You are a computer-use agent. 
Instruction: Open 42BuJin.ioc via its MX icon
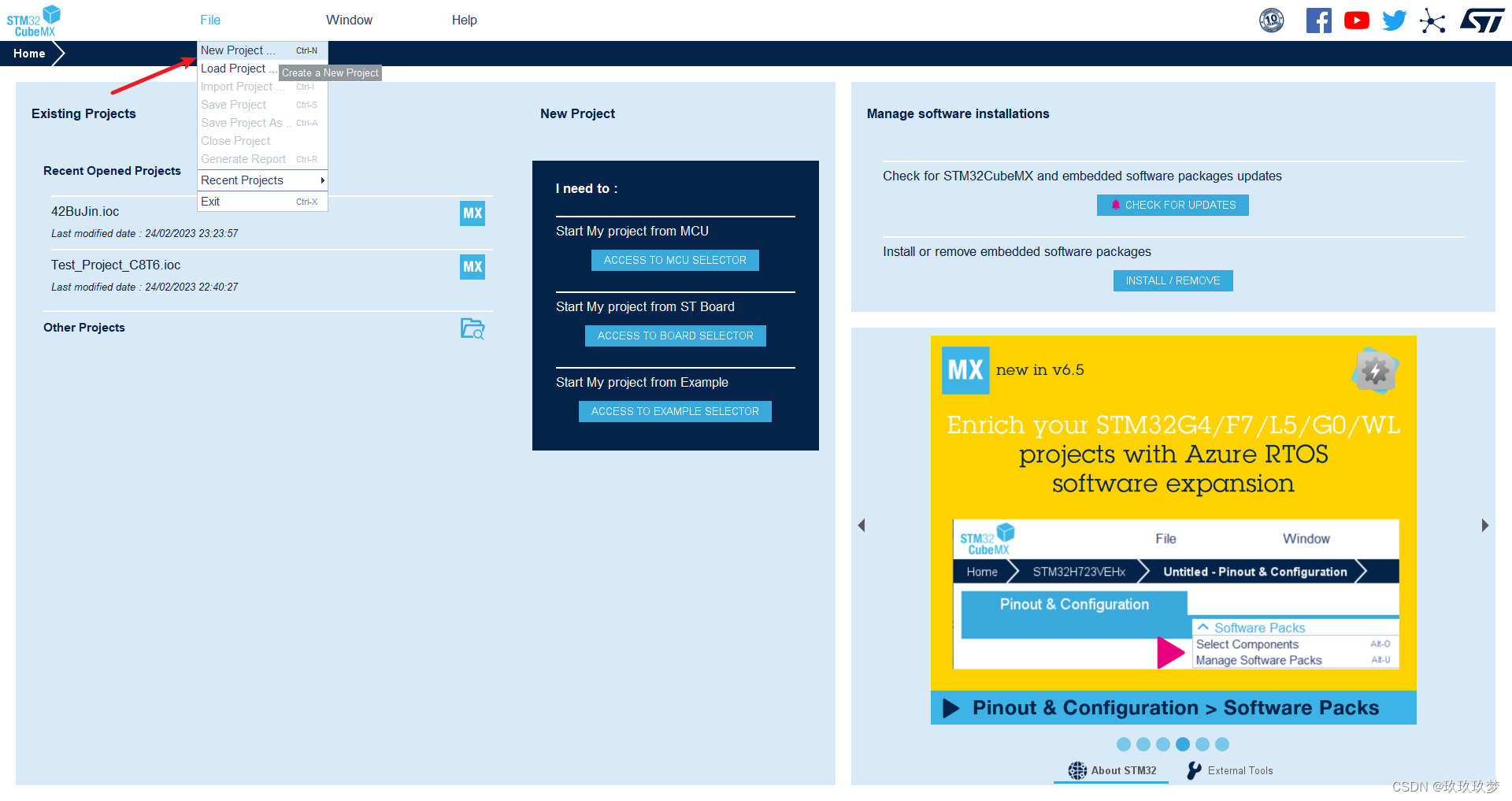tap(472, 213)
